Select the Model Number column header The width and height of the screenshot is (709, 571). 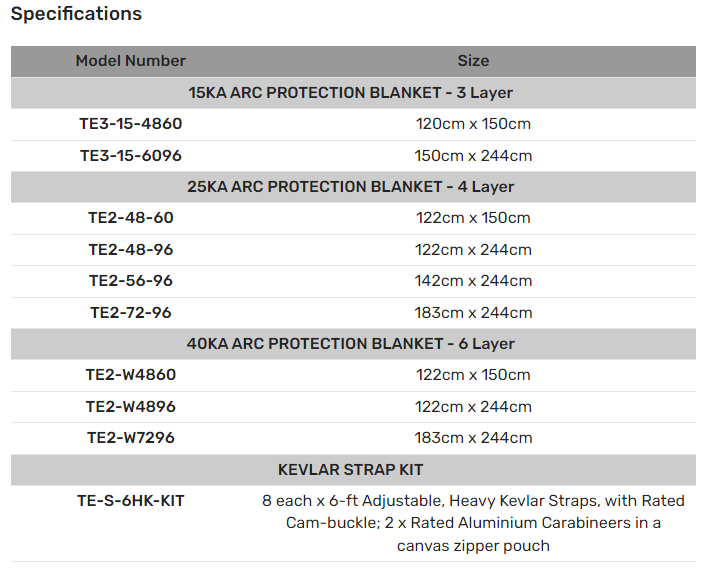tap(131, 61)
